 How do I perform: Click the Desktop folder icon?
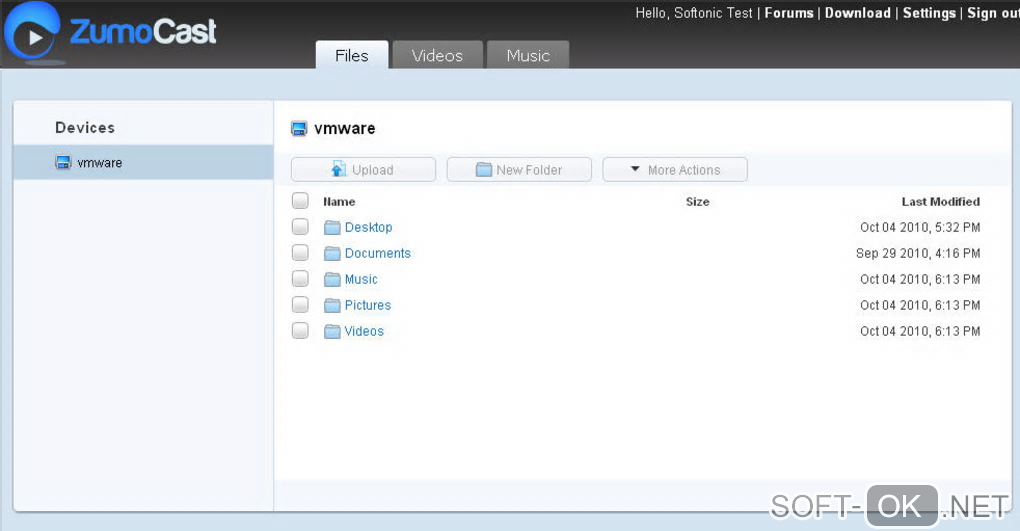(x=332, y=227)
